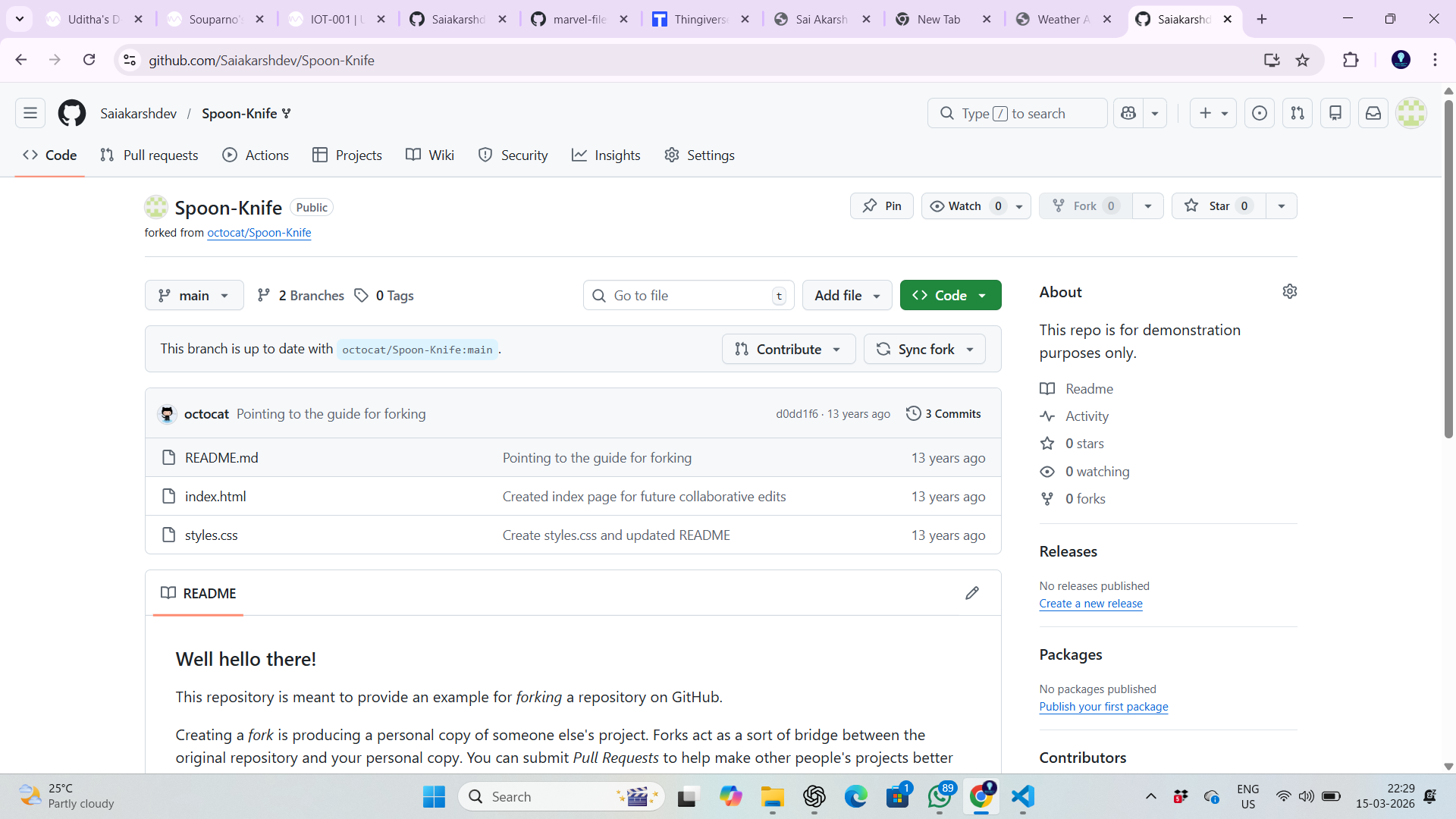
Task: Open the issues icon in header
Action: (x=1260, y=113)
